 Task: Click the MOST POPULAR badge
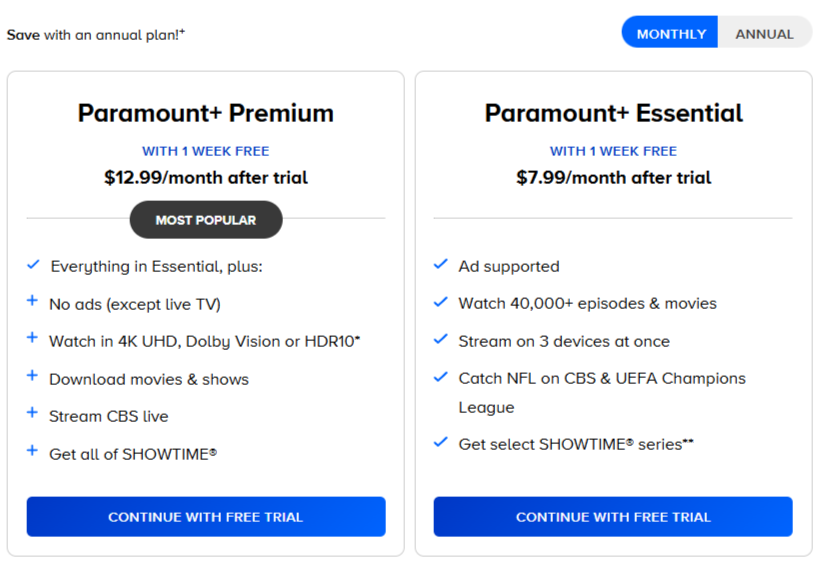[206, 220]
